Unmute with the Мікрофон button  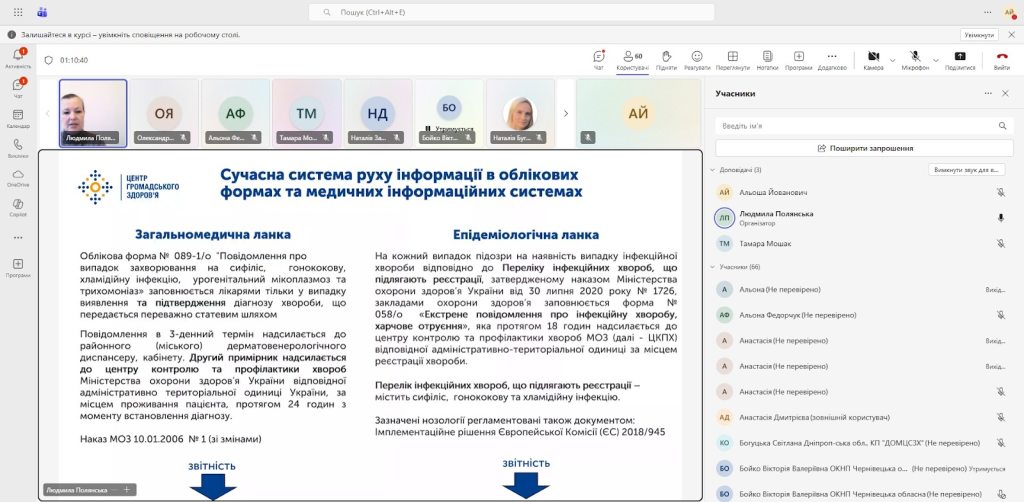click(914, 58)
